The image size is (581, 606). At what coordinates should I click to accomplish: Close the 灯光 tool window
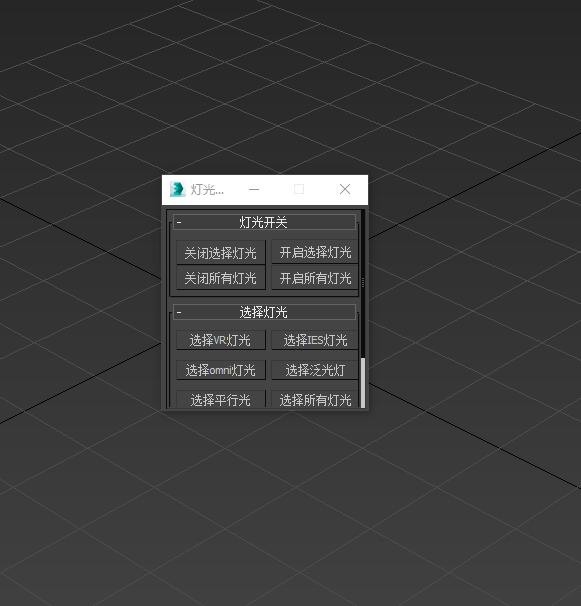(345, 189)
